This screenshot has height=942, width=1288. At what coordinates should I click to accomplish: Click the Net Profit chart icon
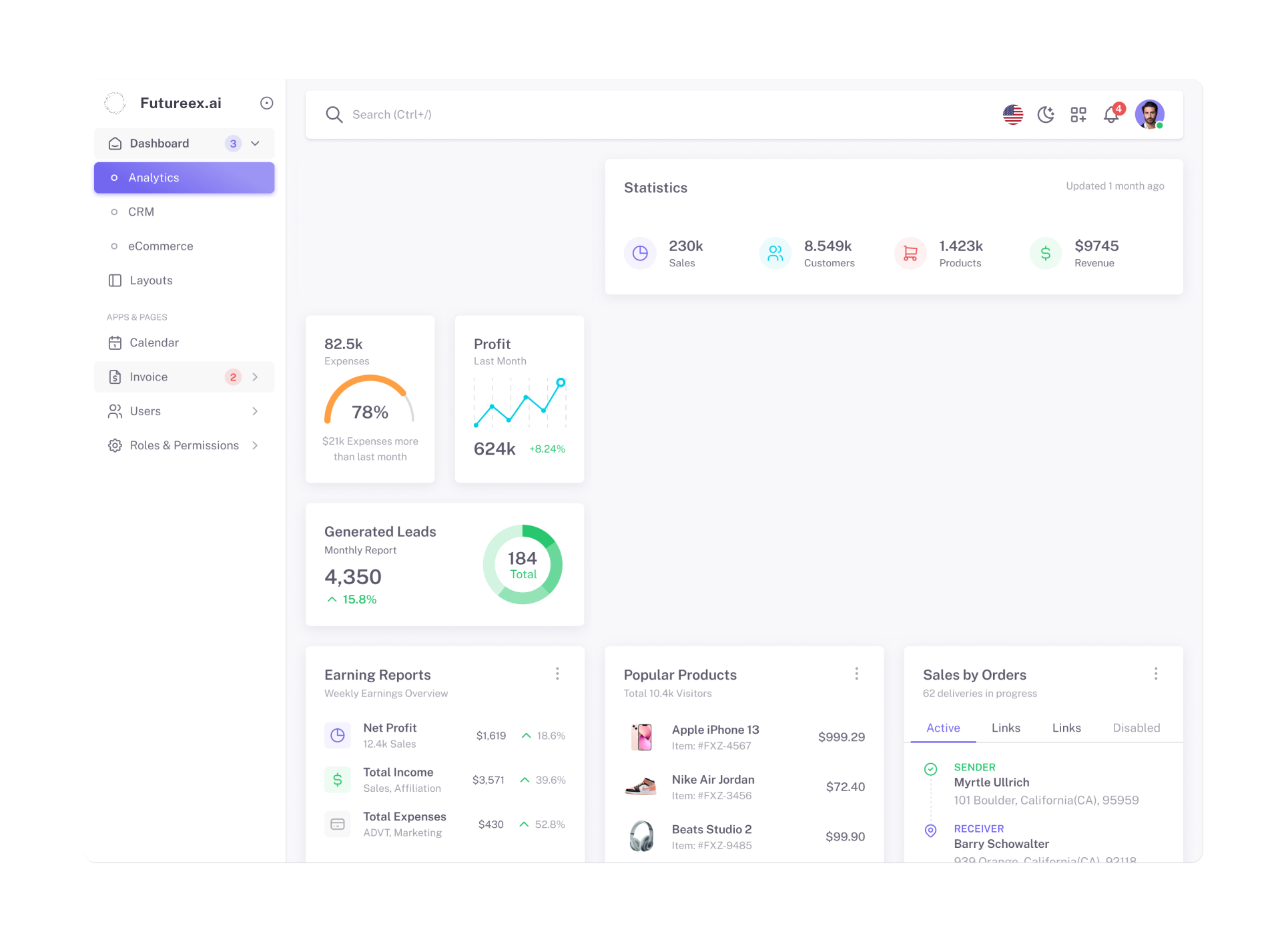tap(338, 736)
